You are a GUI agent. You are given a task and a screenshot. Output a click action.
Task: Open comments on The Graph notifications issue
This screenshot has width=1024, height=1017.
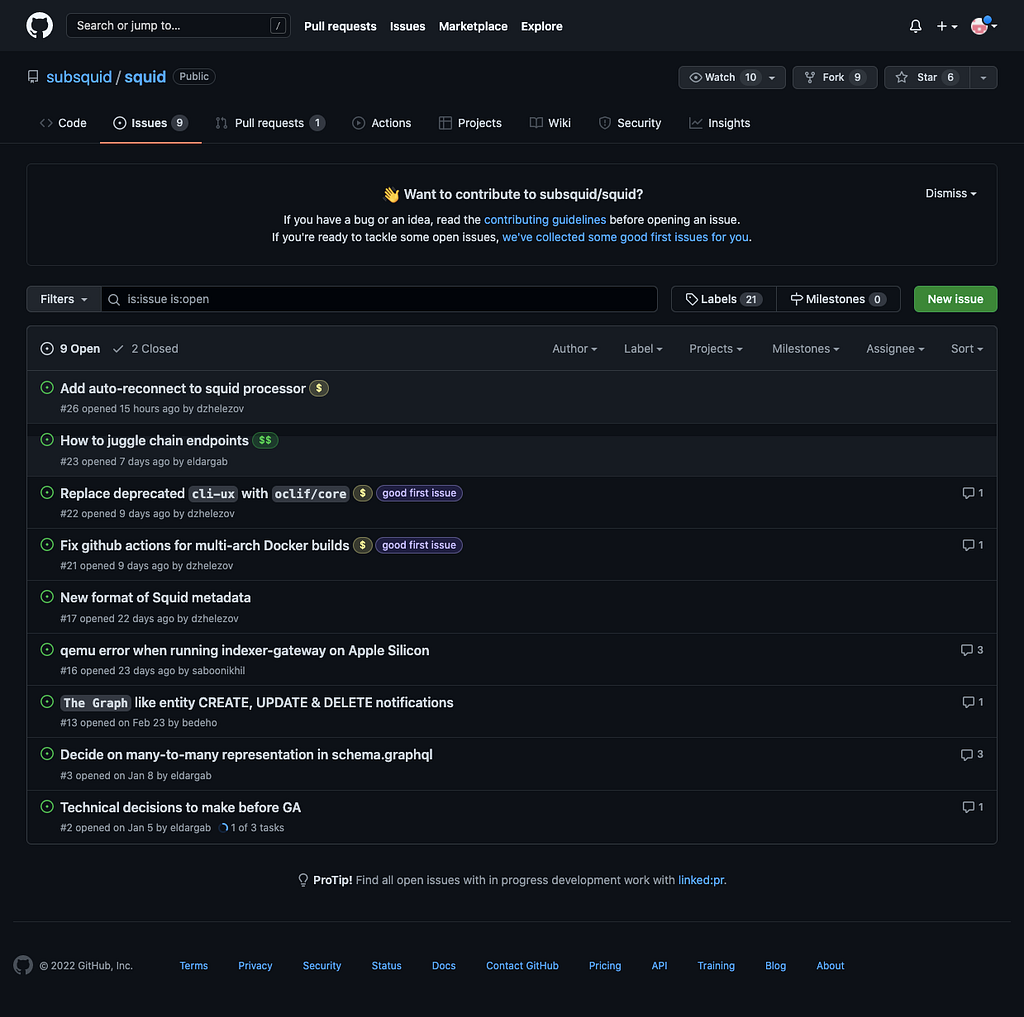click(972, 702)
